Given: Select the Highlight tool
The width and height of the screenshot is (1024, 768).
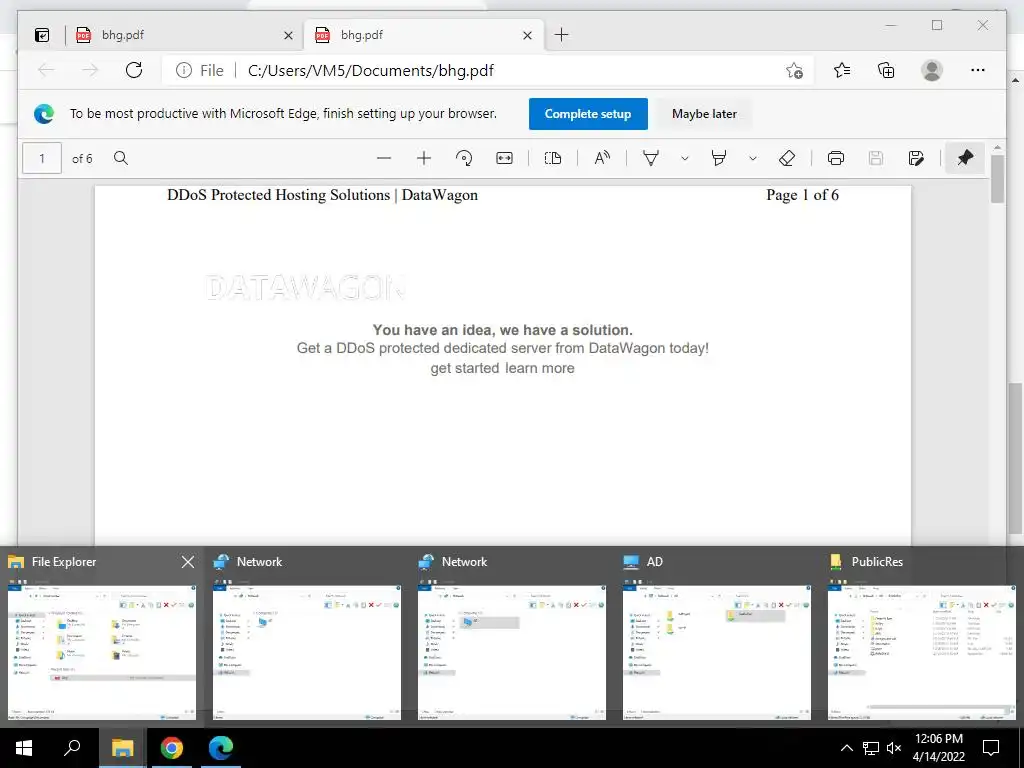Looking at the screenshot, I should click(x=719, y=158).
